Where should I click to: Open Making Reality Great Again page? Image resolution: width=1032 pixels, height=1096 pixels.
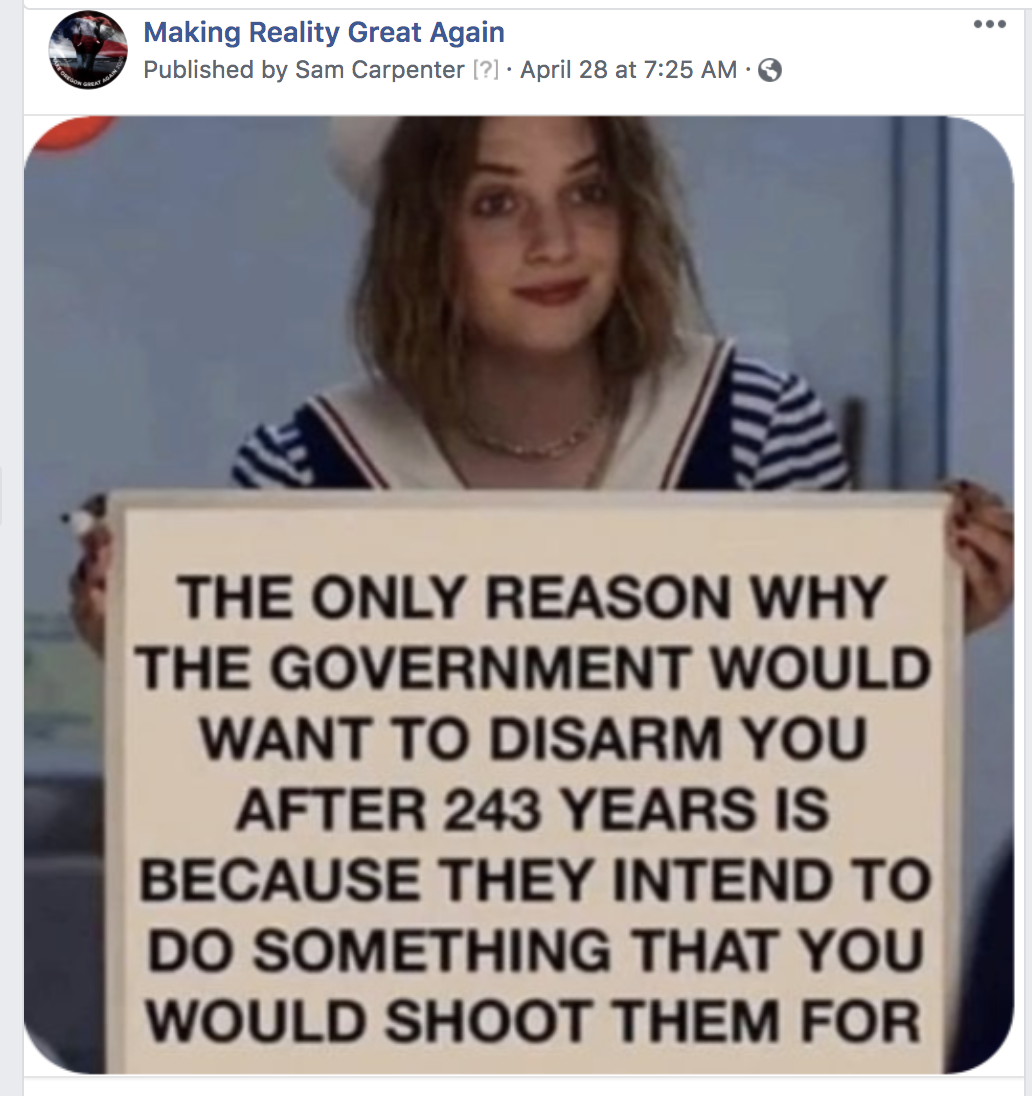pyautogui.click(x=324, y=32)
